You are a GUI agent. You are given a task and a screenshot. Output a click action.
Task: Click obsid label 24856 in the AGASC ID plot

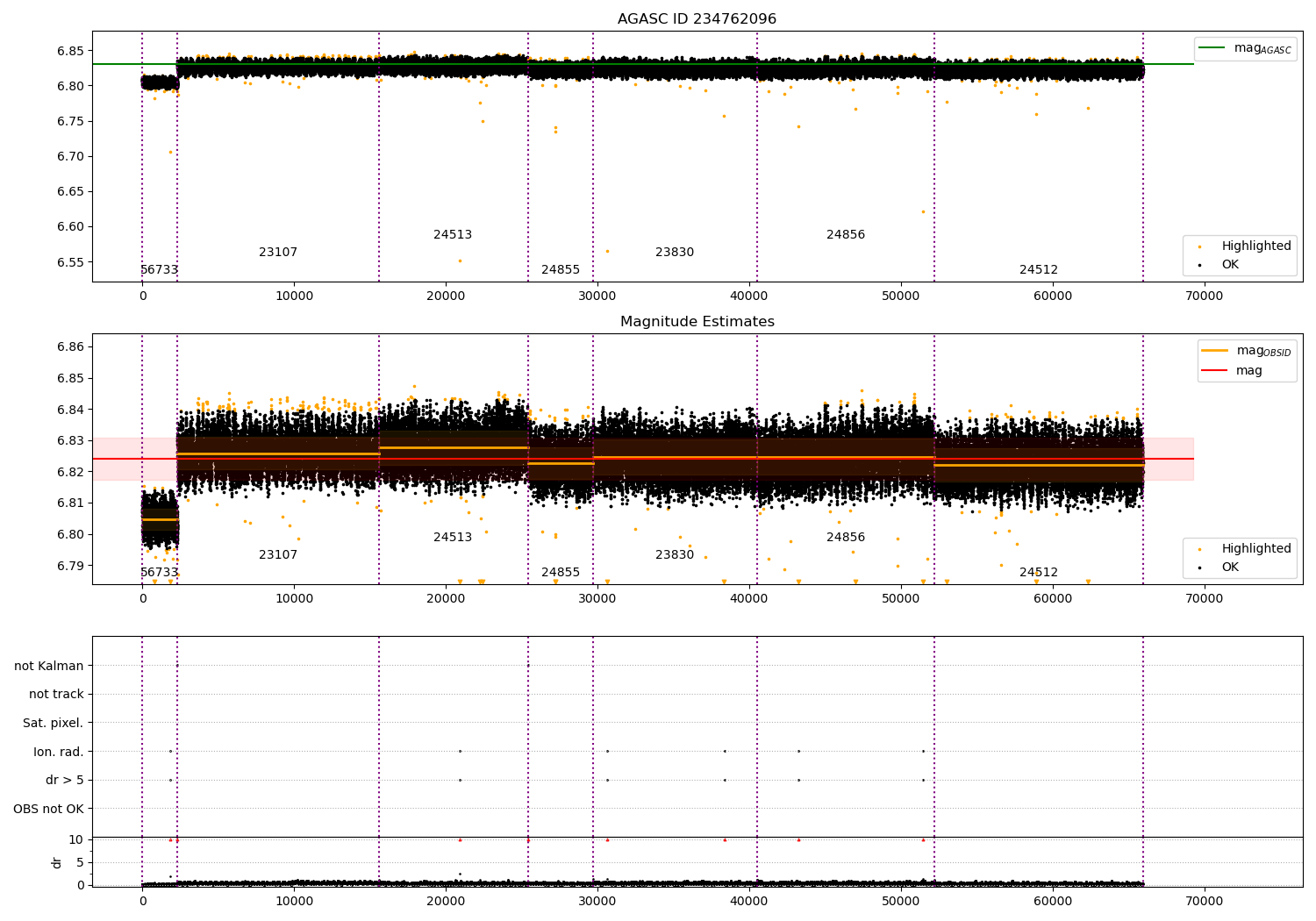846,235
